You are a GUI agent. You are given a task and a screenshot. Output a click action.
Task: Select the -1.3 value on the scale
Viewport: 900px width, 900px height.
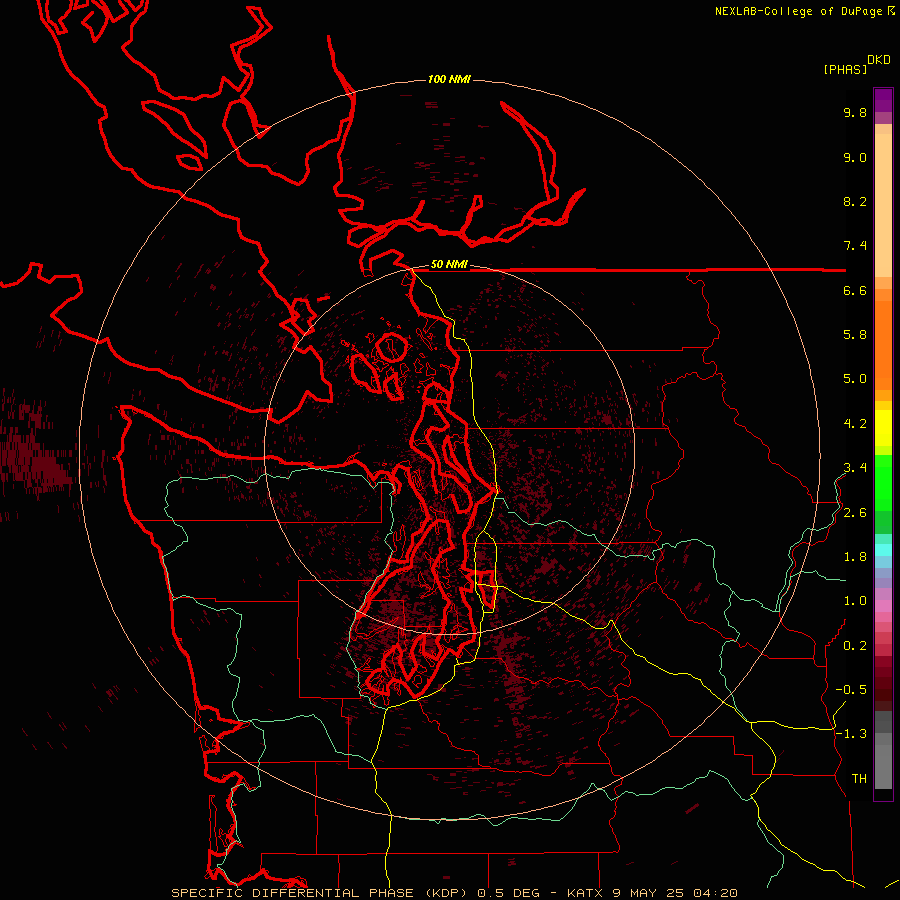point(851,734)
